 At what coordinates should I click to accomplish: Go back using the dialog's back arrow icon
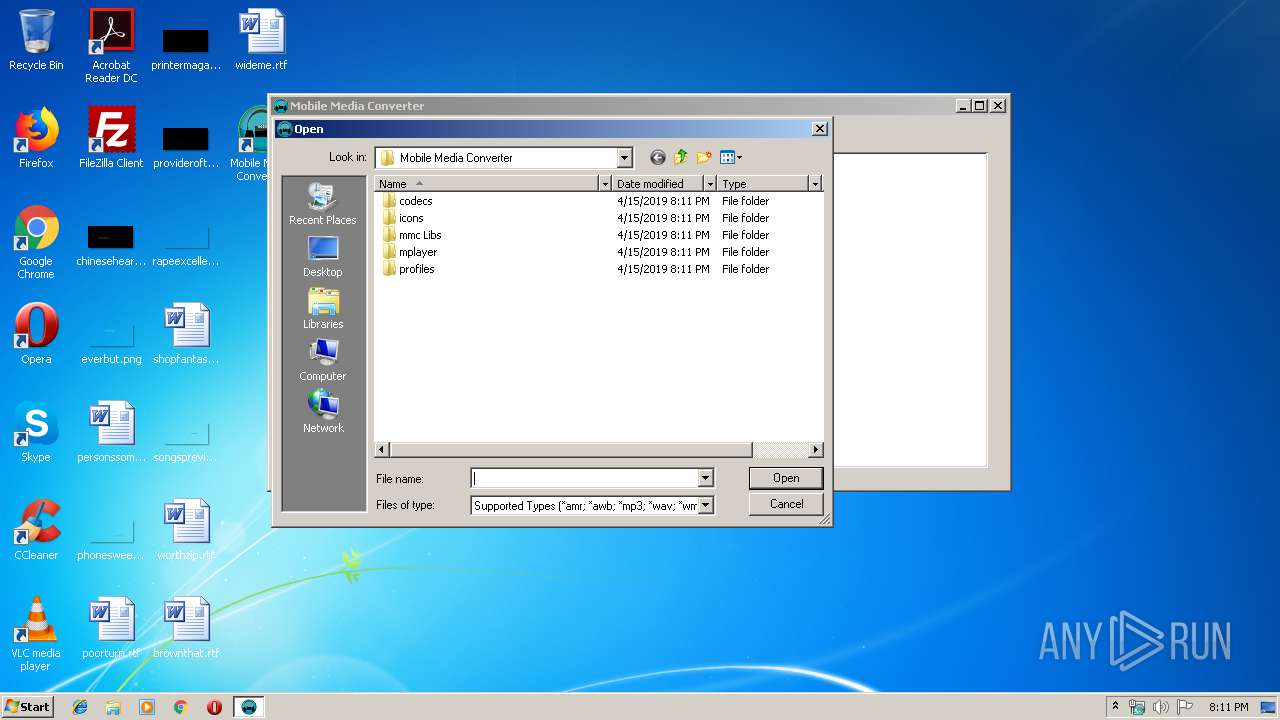point(657,157)
